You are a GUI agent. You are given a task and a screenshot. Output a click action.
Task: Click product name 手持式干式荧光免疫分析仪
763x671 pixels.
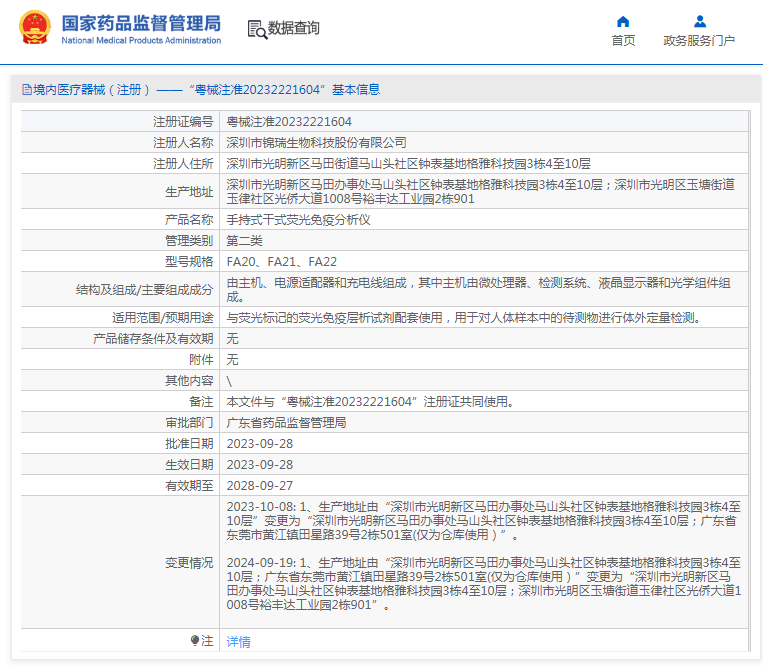(x=299, y=219)
